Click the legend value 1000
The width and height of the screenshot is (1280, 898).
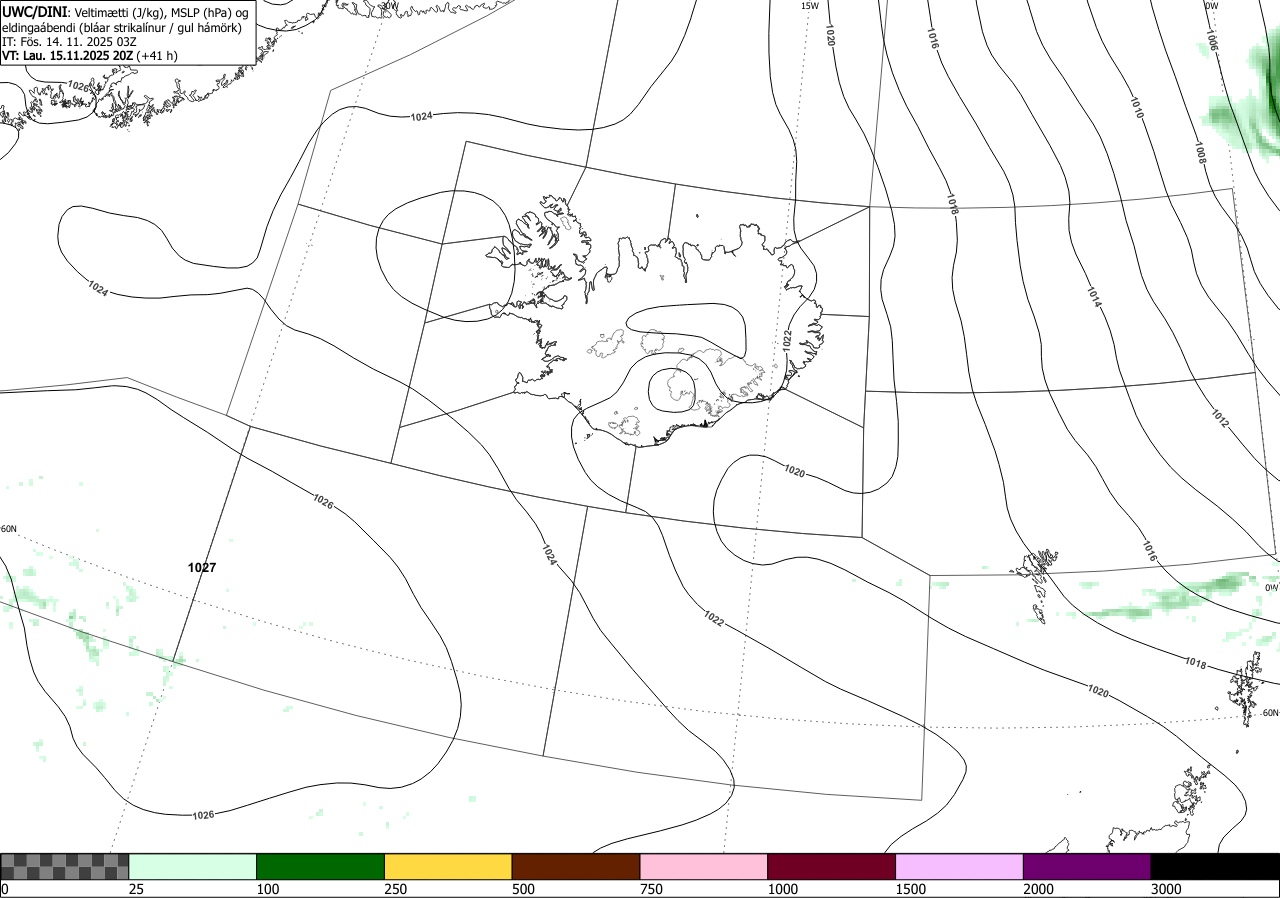tap(782, 889)
